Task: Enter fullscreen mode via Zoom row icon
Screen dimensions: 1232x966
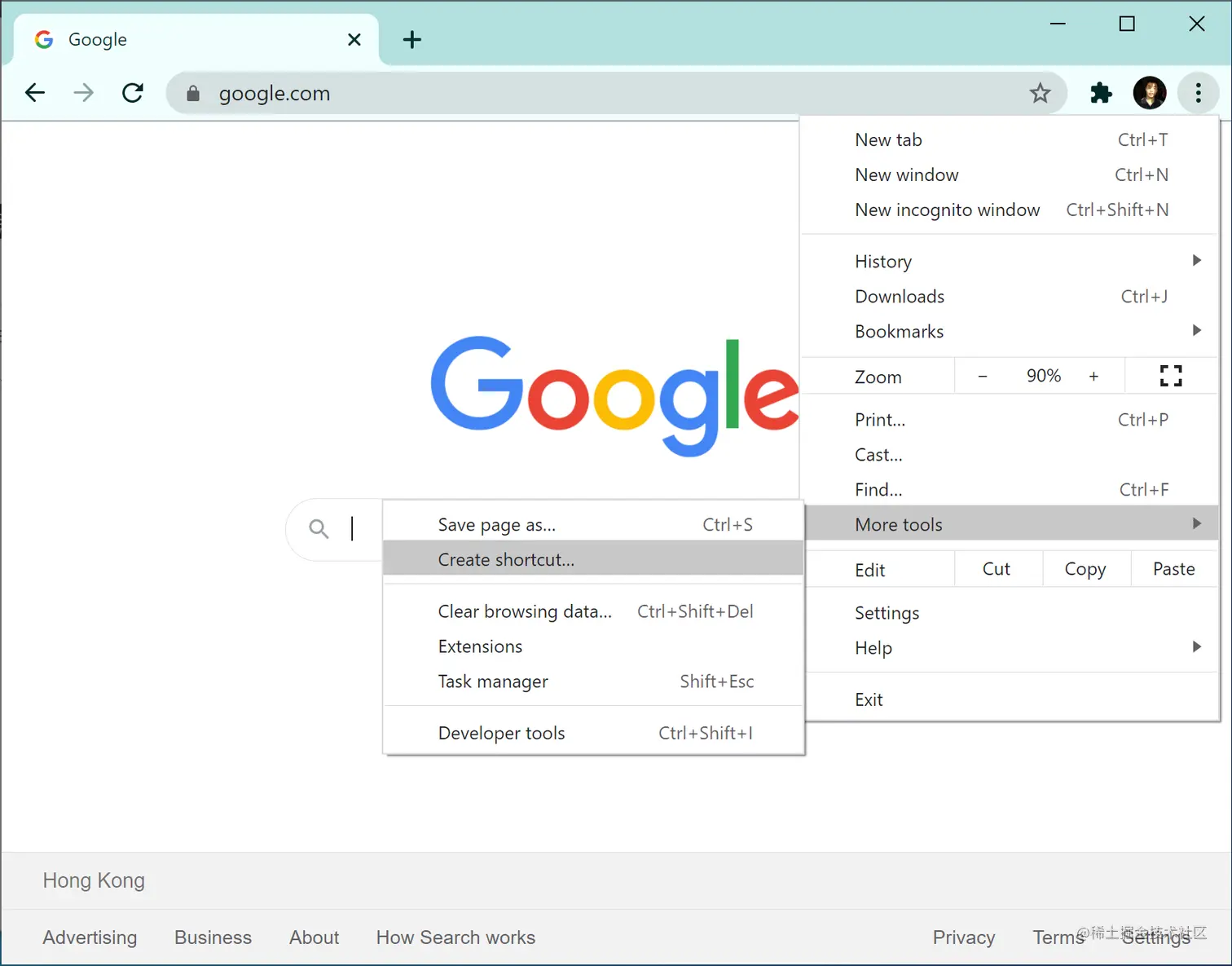Action: pyautogui.click(x=1171, y=376)
